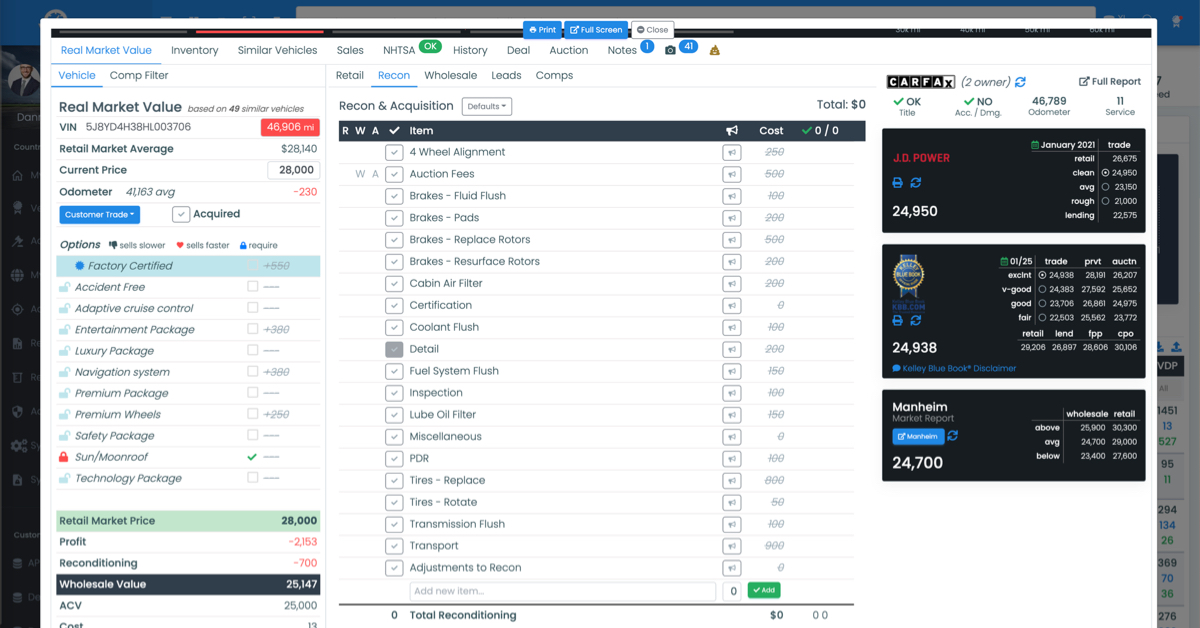This screenshot has height=628, width=1200.
Task: Click the red 46,906 mi badge
Action: (x=290, y=127)
